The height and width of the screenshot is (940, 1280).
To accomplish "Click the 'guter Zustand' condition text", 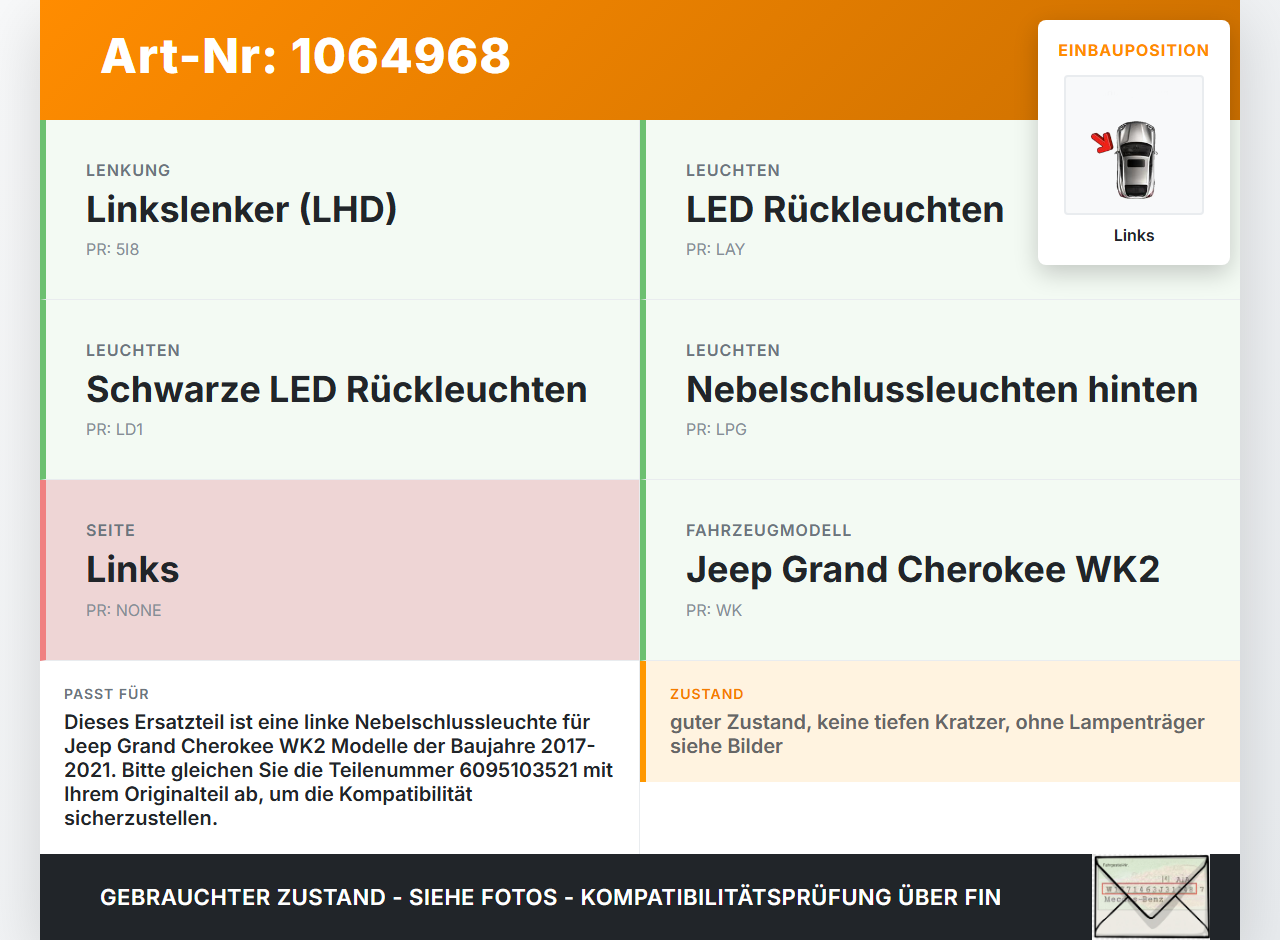I will pos(937,734).
